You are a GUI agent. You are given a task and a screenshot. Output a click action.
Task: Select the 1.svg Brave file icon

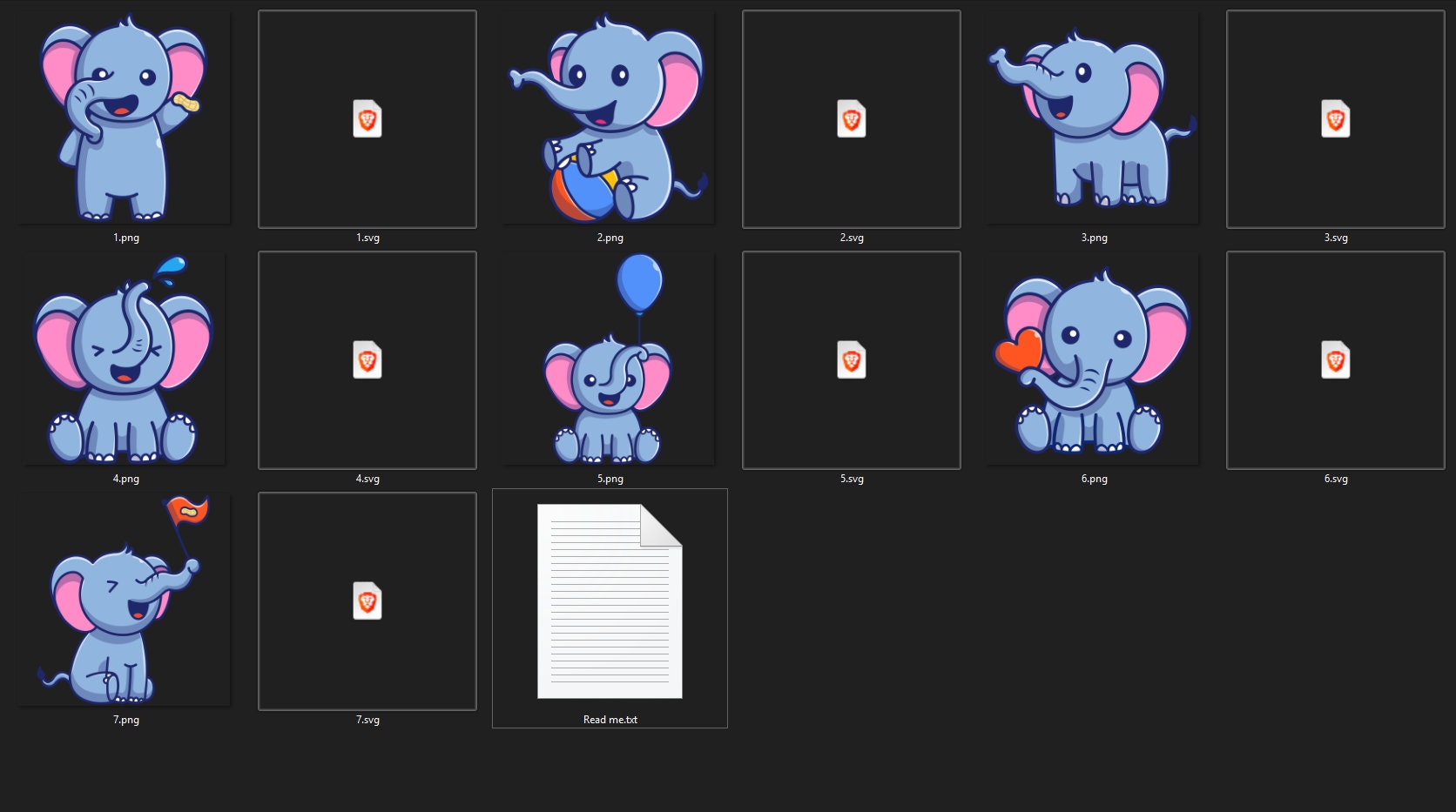click(x=367, y=119)
